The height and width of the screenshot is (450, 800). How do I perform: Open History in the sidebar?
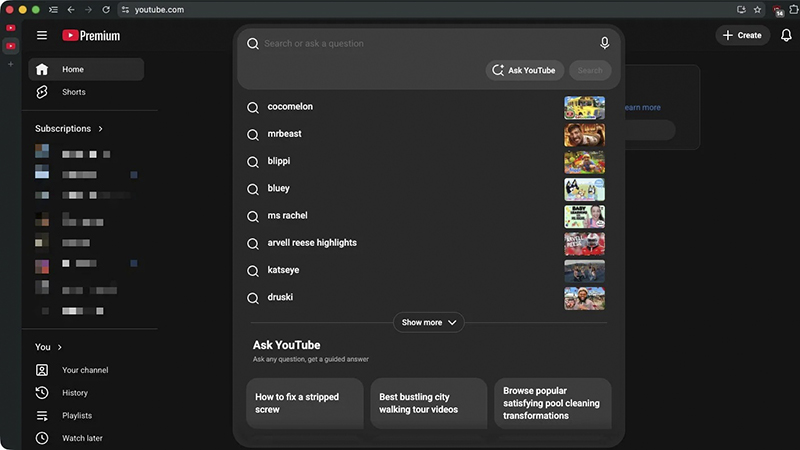point(86,393)
